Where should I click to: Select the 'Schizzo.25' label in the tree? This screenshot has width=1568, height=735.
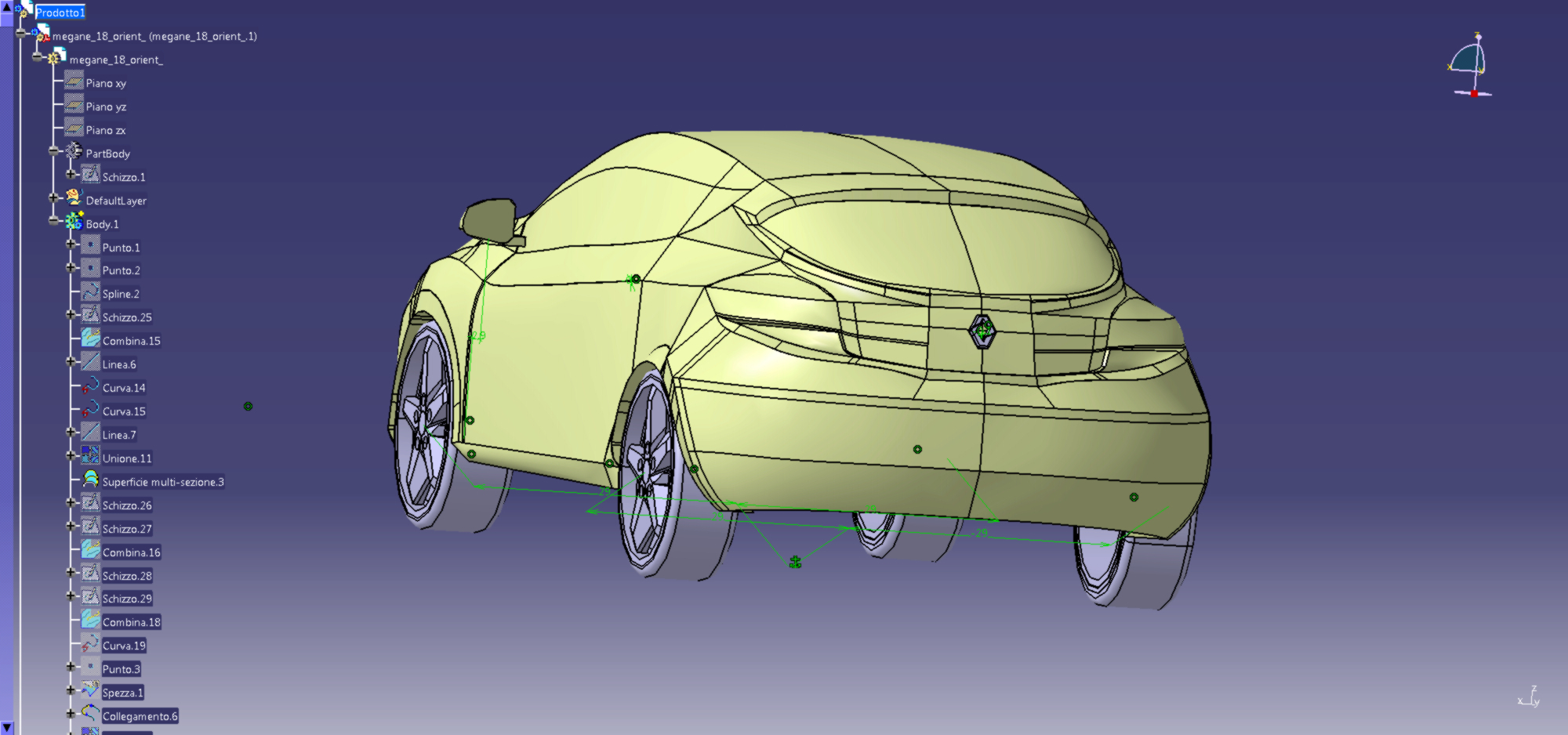click(127, 317)
